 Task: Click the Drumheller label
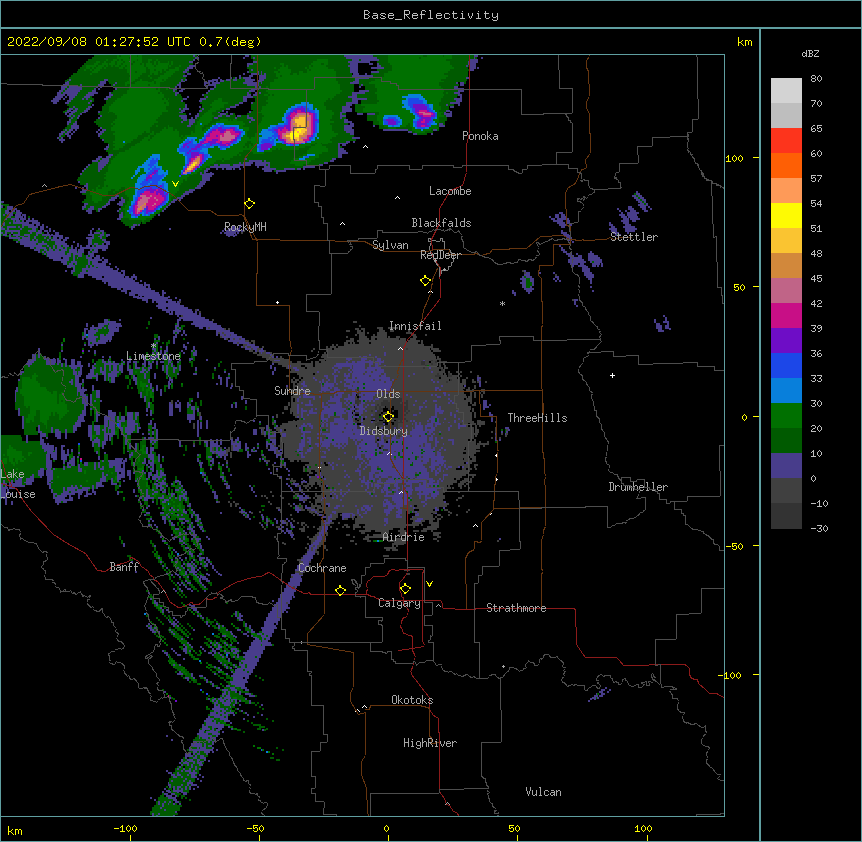[x=638, y=487]
